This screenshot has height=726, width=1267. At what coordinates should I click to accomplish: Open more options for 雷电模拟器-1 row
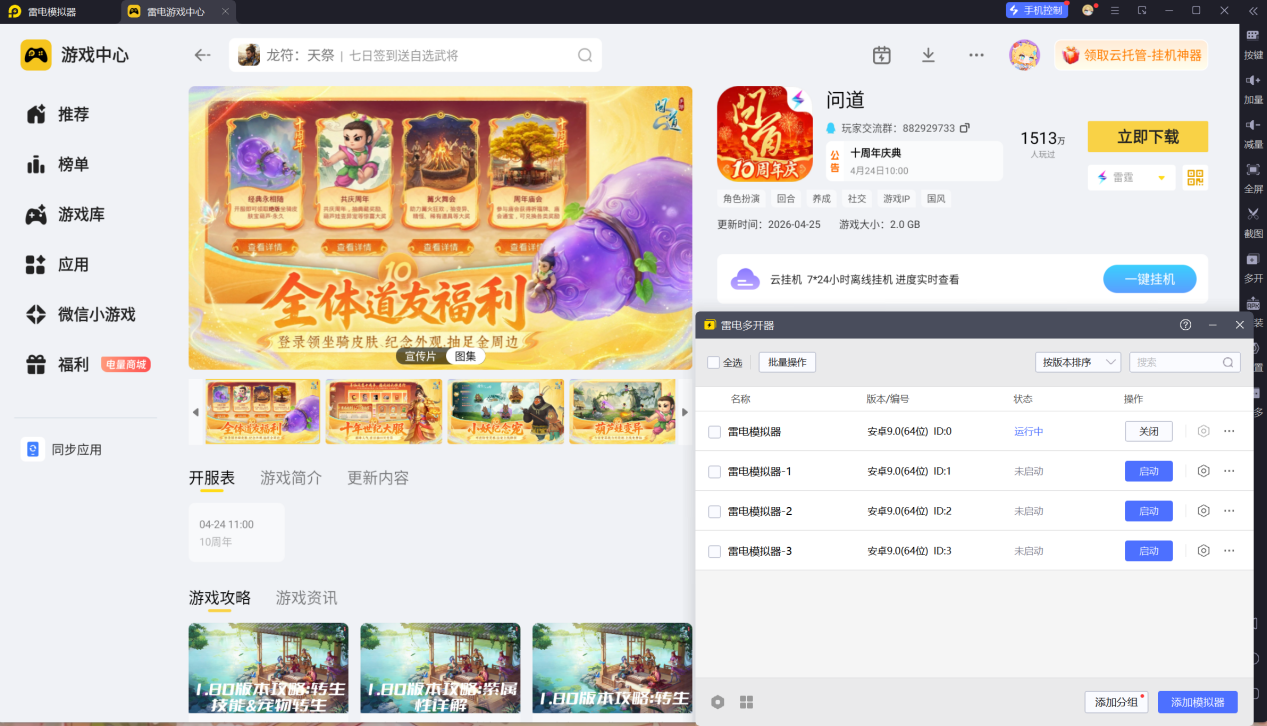(x=1230, y=471)
